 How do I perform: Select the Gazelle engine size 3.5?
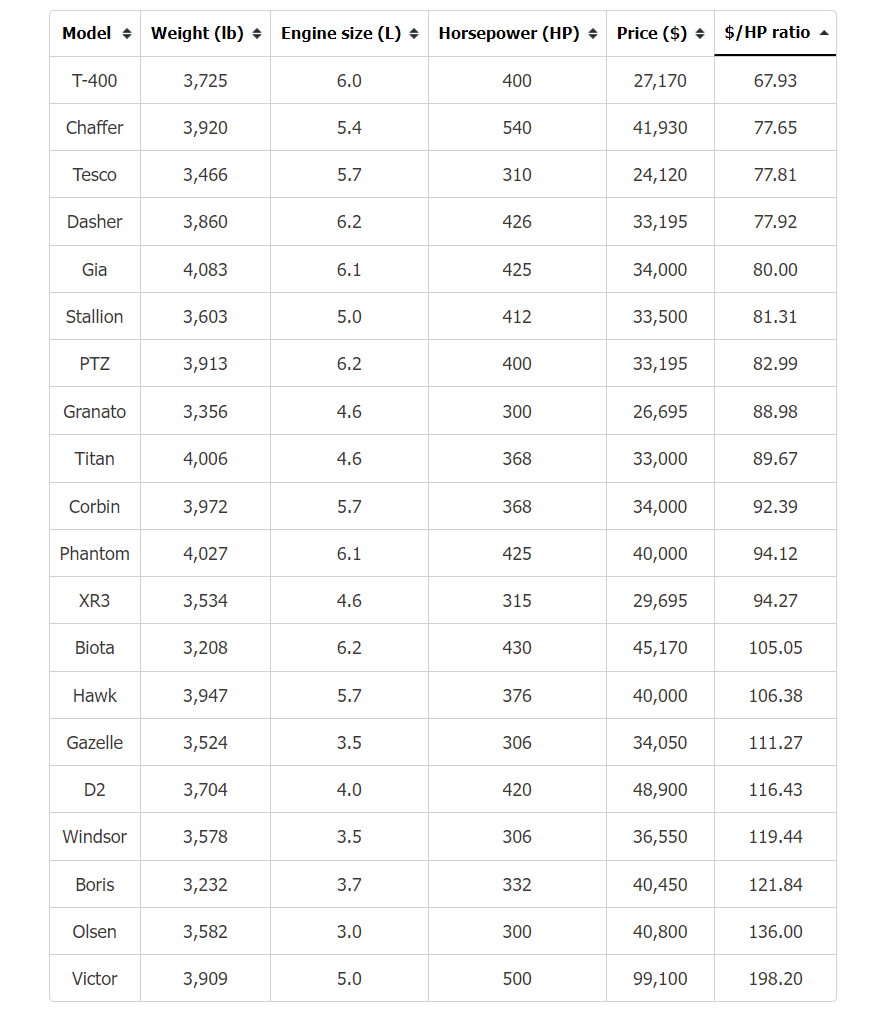click(x=349, y=742)
